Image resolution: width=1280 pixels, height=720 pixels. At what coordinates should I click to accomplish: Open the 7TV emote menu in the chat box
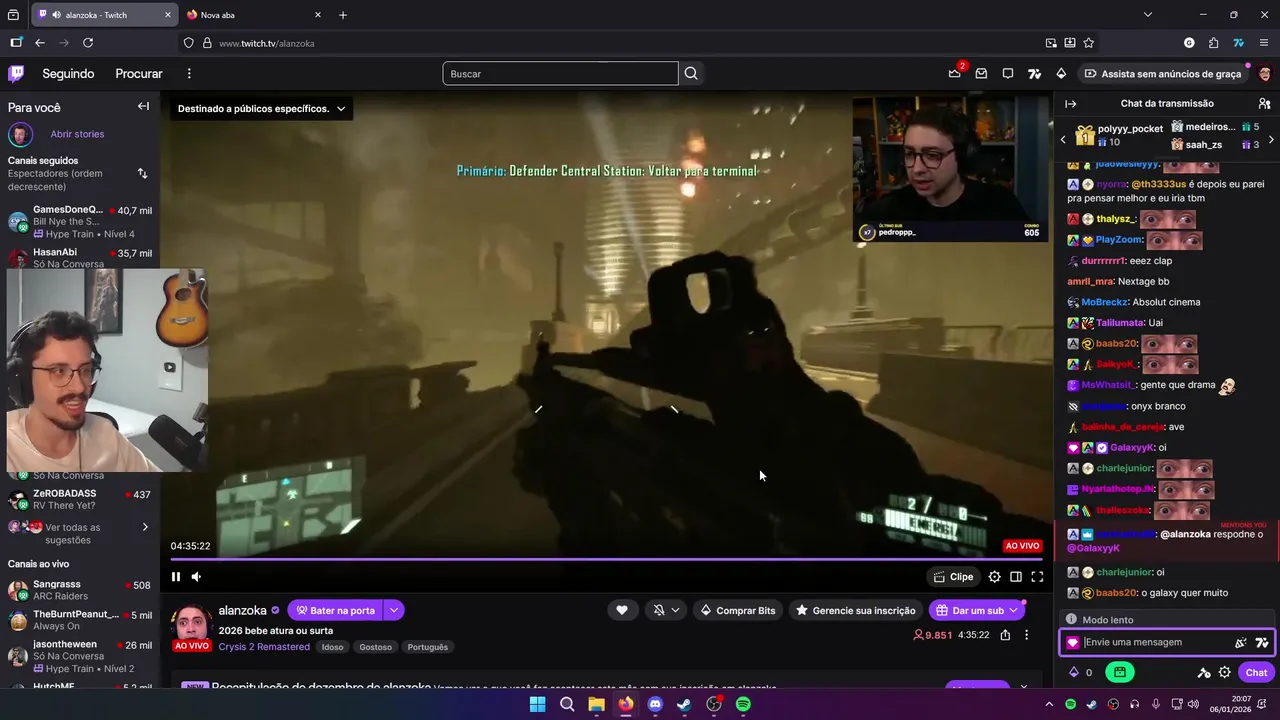(x=1262, y=642)
